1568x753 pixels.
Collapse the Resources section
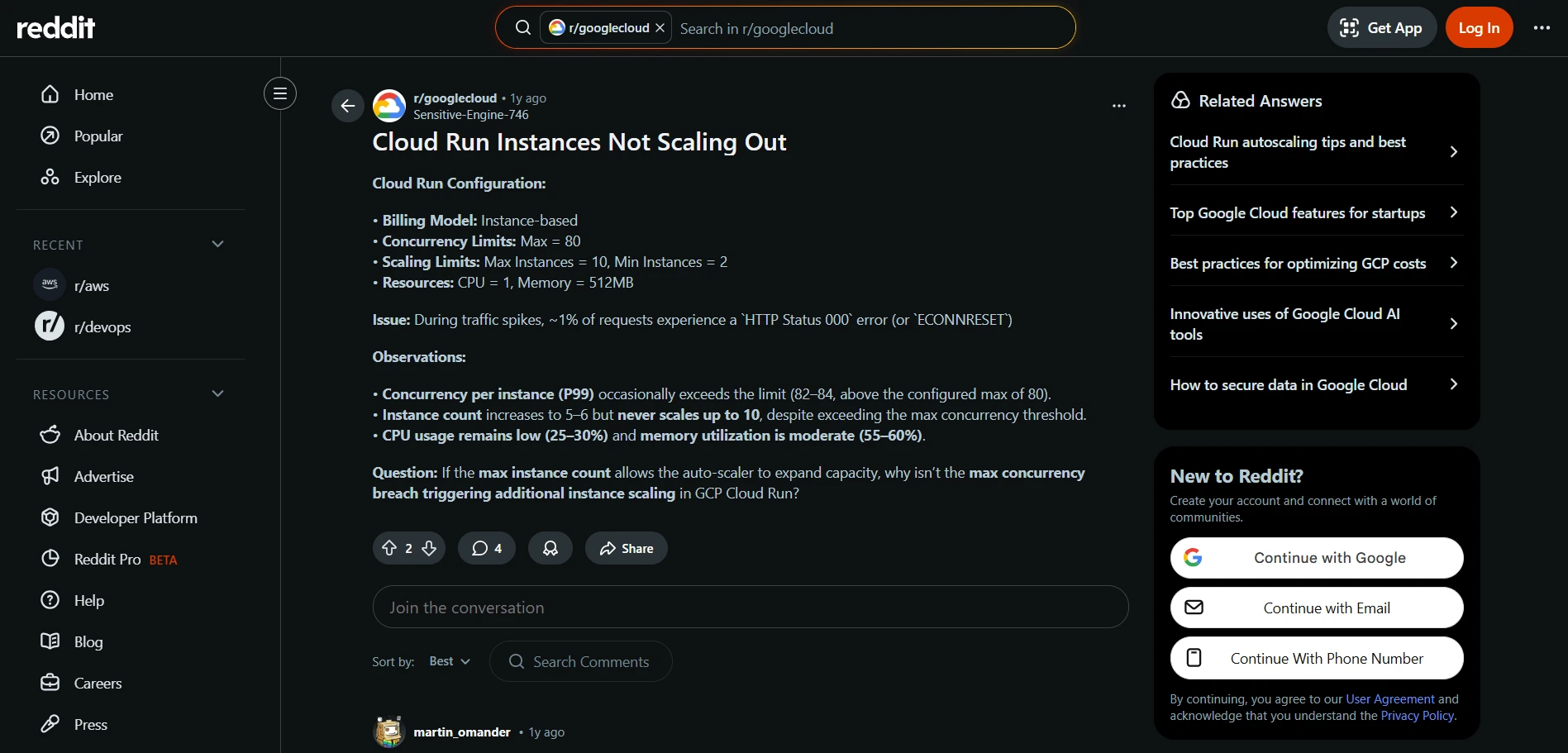218,394
